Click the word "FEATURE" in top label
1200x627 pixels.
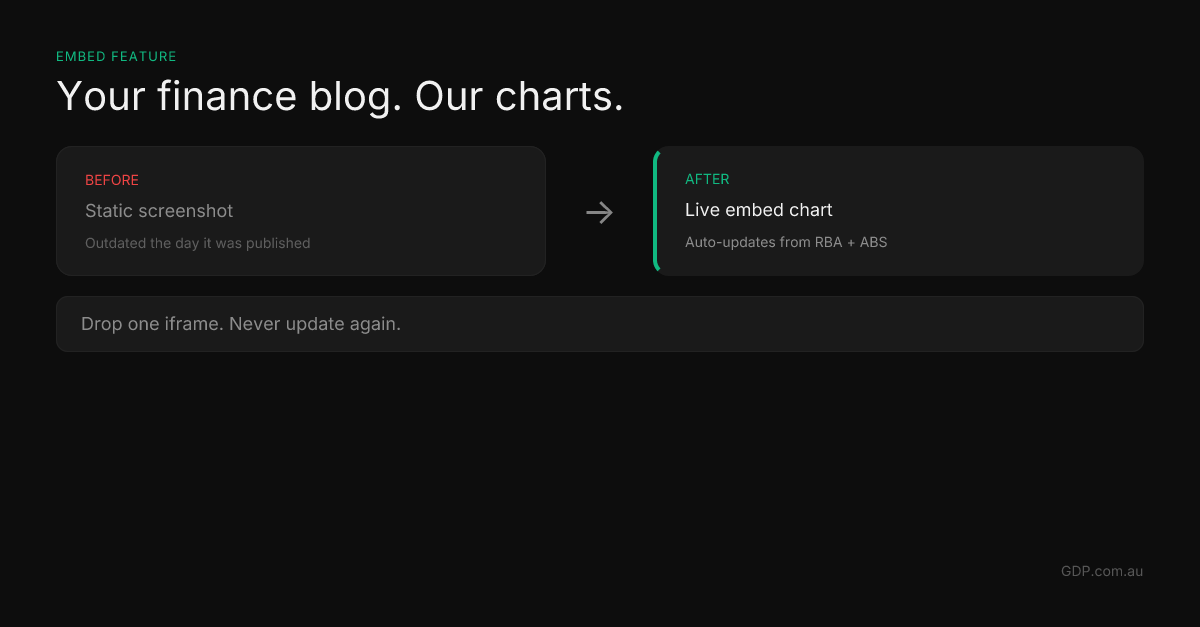[x=146, y=57]
